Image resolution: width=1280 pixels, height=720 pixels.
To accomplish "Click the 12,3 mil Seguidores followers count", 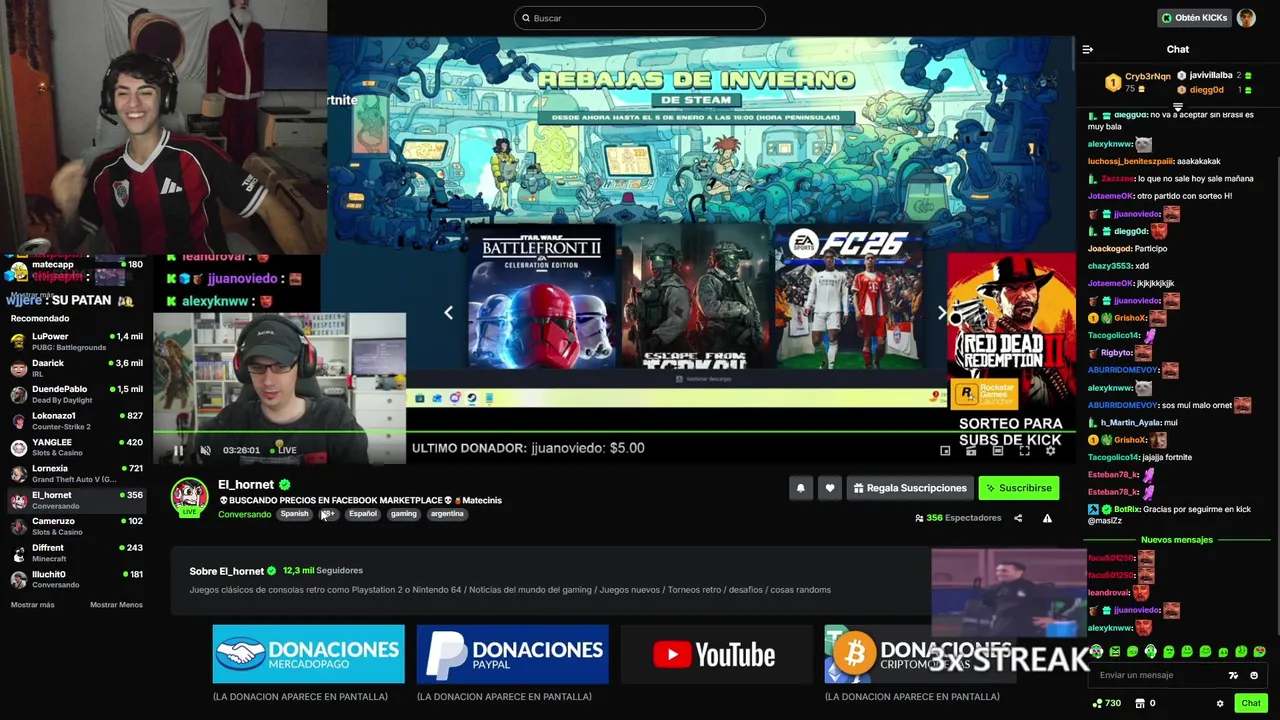I will click(x=323, y=571).
